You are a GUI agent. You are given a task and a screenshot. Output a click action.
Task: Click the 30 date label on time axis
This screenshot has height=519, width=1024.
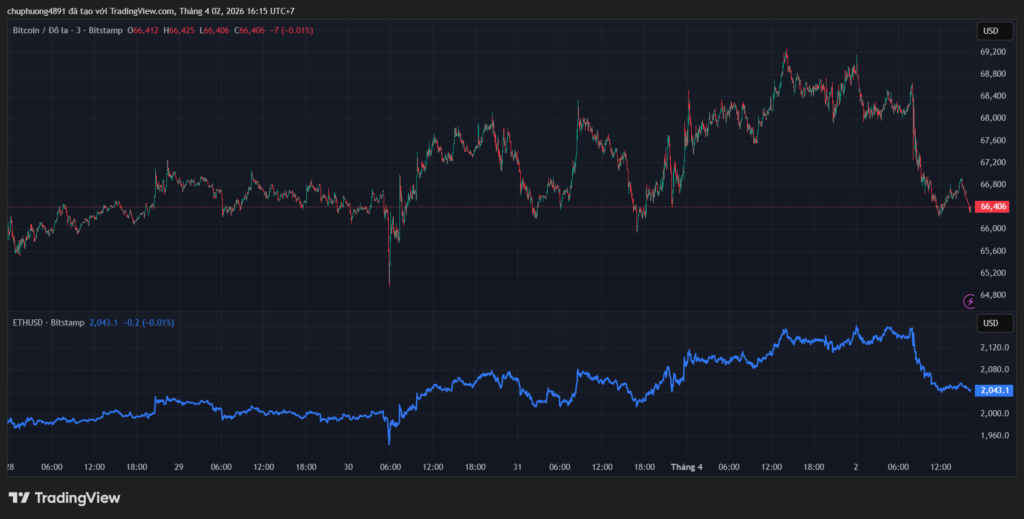(x=348, y=466)
